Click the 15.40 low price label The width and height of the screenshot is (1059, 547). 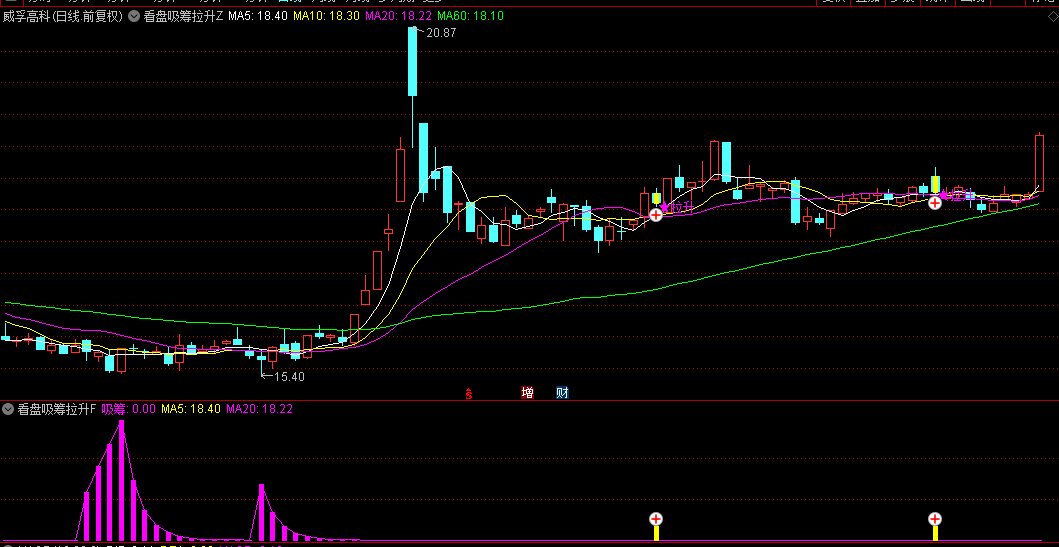coord(289,377)
